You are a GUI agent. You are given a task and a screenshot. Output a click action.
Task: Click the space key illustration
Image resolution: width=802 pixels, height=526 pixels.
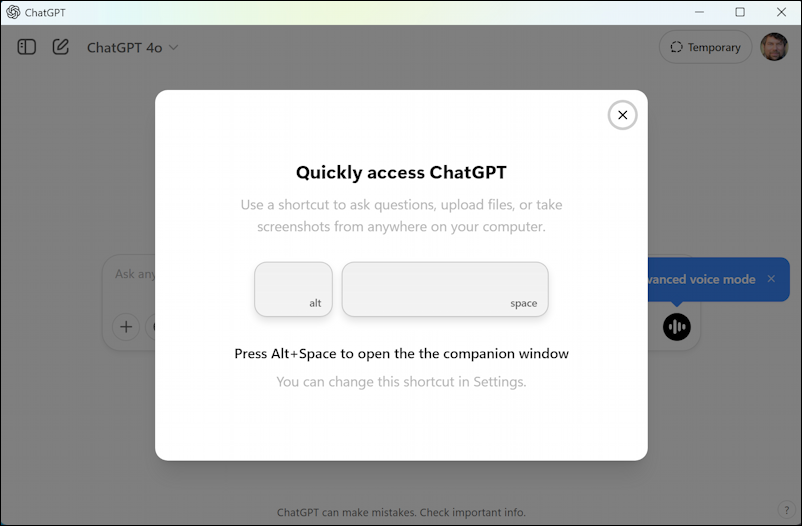point(445,289)
